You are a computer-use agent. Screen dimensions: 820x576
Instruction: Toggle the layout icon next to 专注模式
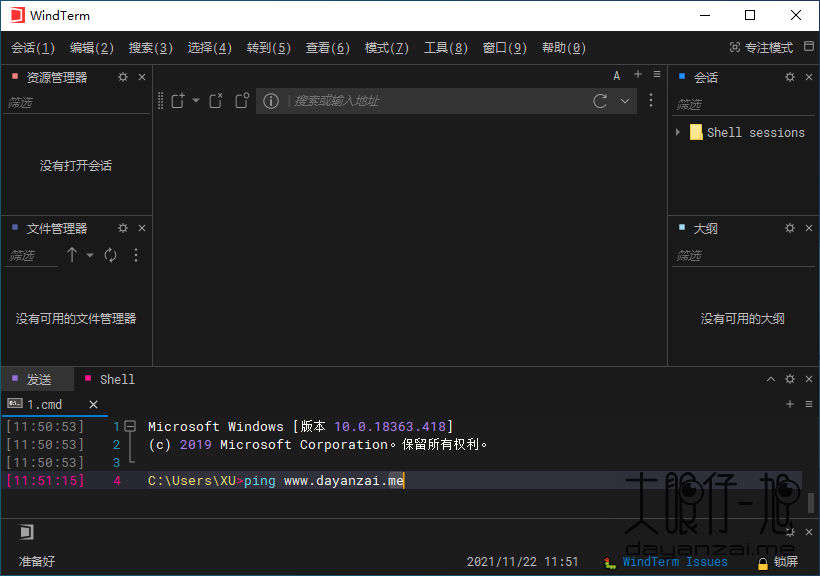(x=808, y=46)
